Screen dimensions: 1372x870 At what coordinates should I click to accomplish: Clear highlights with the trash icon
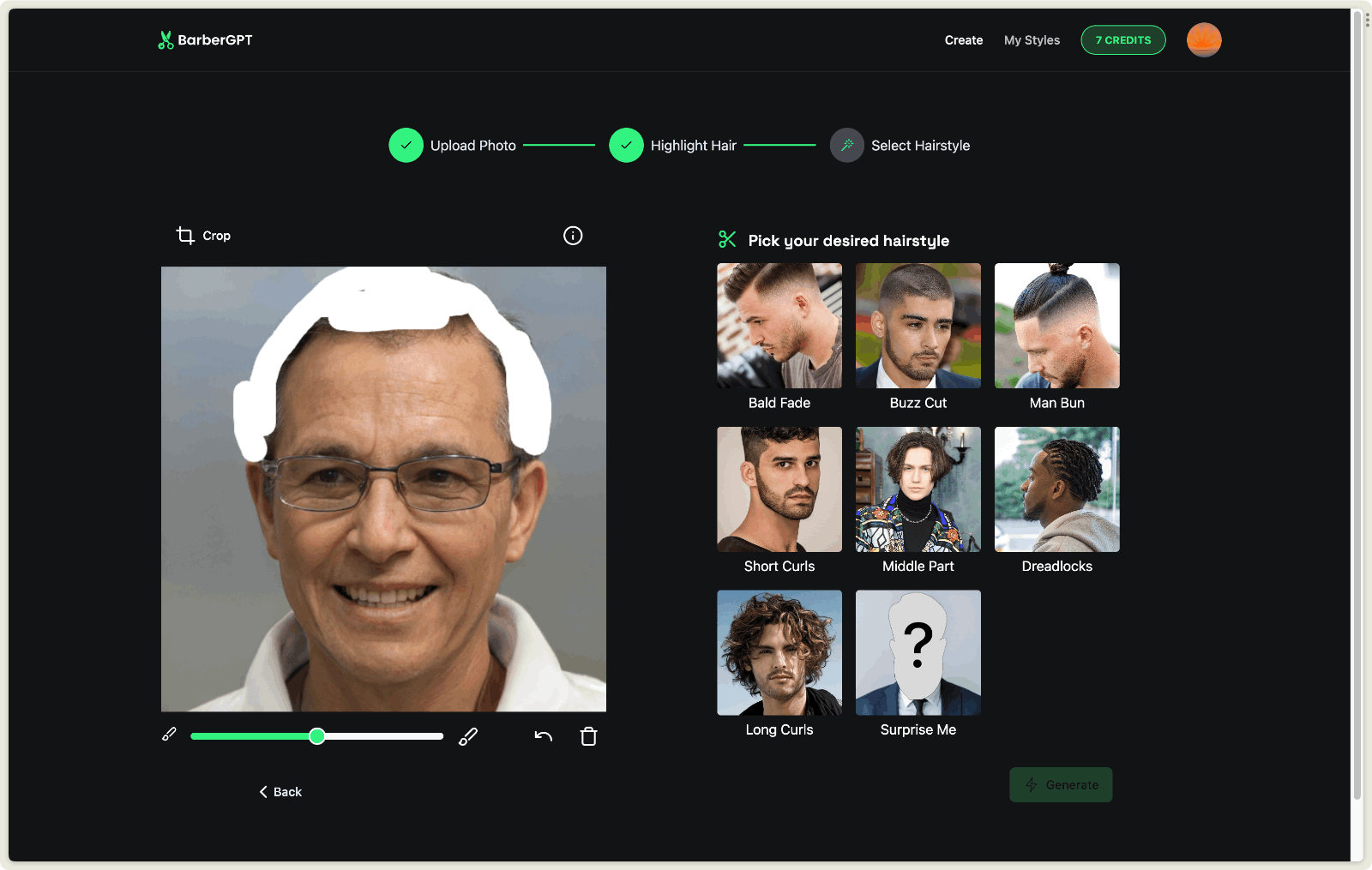(588, 736)
